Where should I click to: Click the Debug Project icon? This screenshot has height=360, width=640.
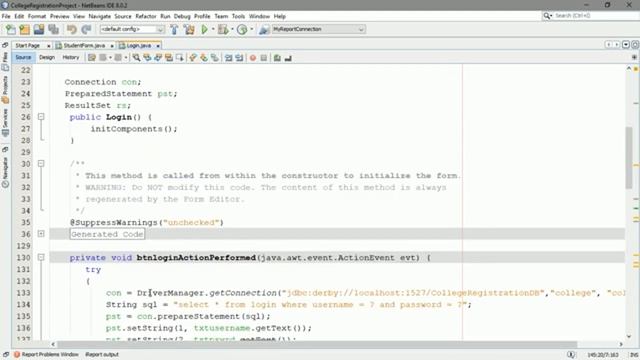(223, 29)
